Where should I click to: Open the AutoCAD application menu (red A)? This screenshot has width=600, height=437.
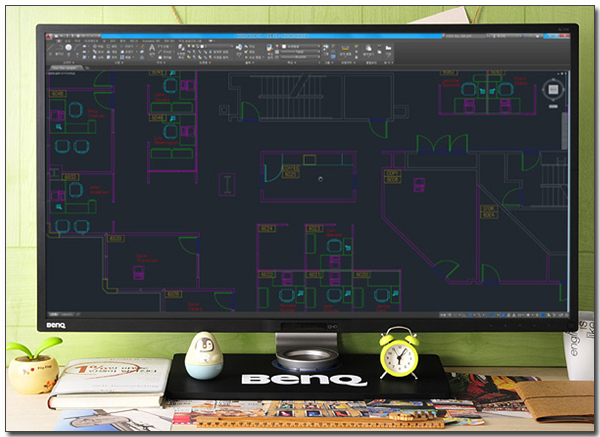[49, 36]
